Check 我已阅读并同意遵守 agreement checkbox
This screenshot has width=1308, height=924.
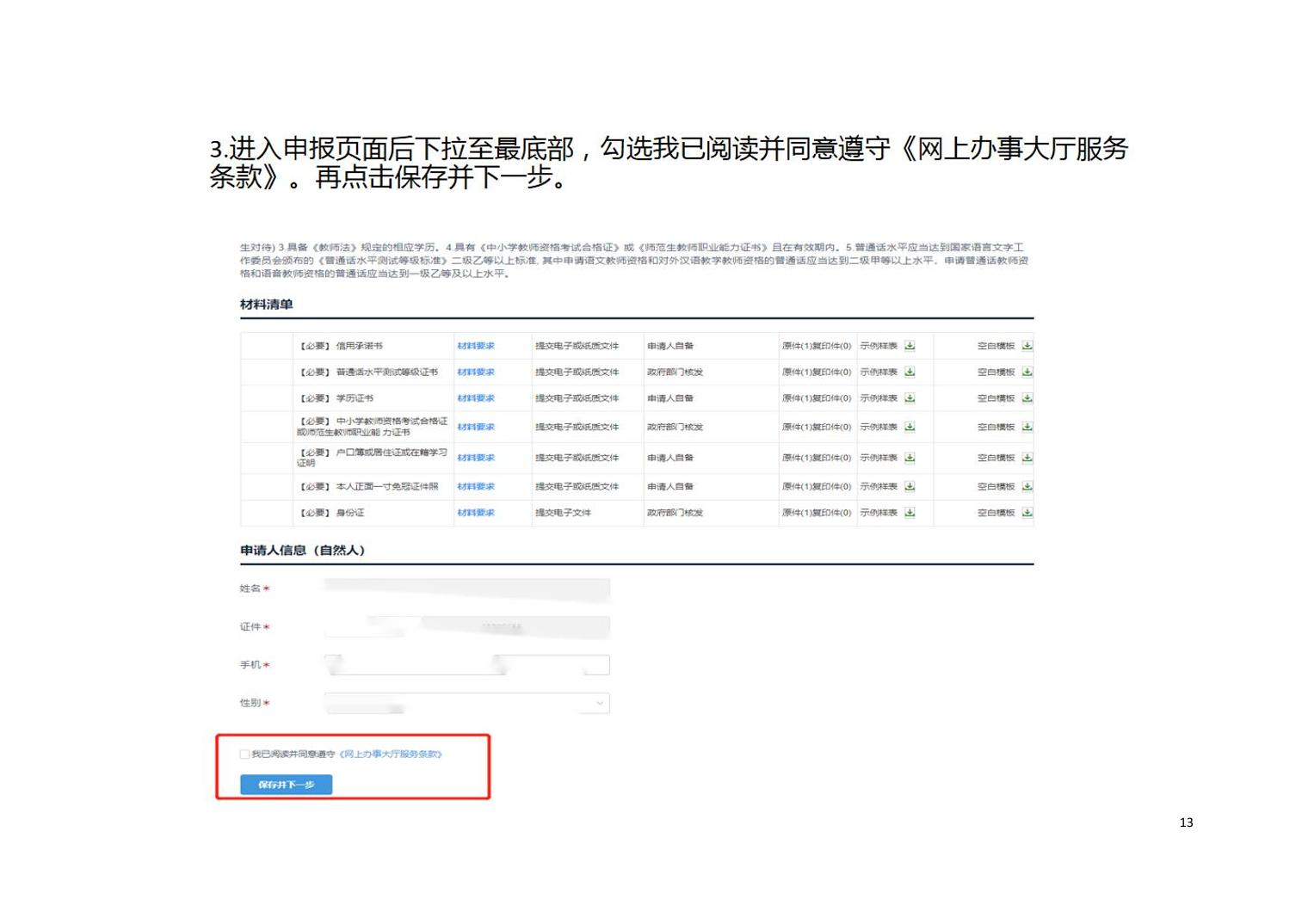pyautogui.click(x=244, y=755)
